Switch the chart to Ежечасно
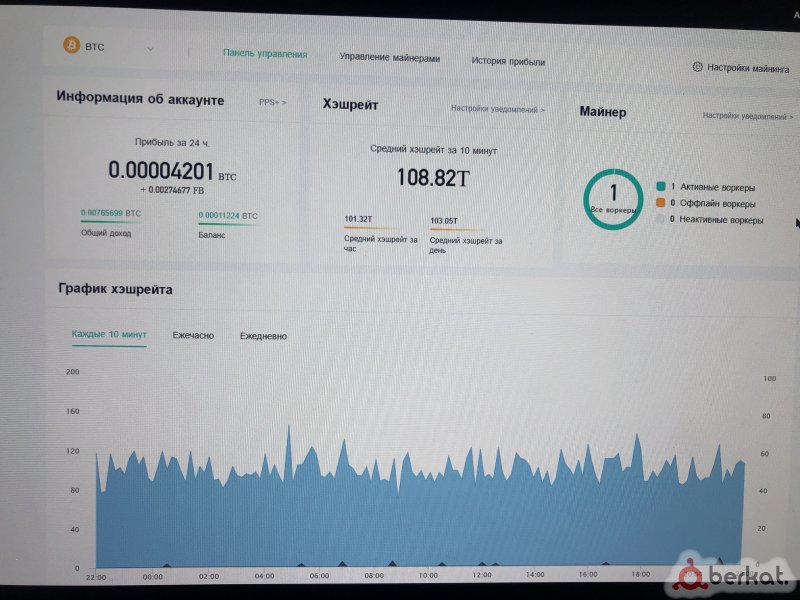800x600 pixels. [193, 335]
